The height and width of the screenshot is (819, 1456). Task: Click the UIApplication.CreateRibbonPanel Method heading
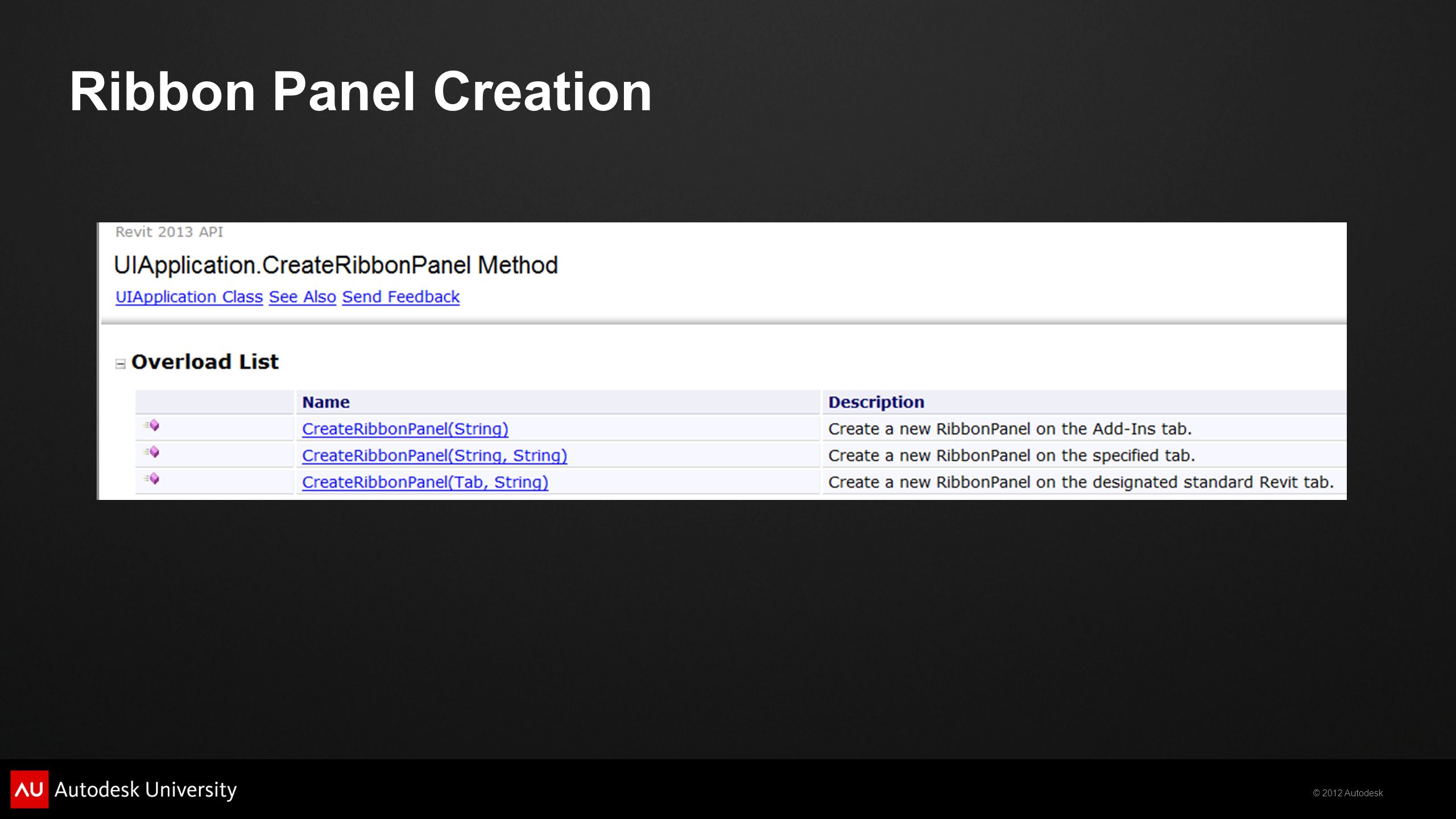point(336,266)
